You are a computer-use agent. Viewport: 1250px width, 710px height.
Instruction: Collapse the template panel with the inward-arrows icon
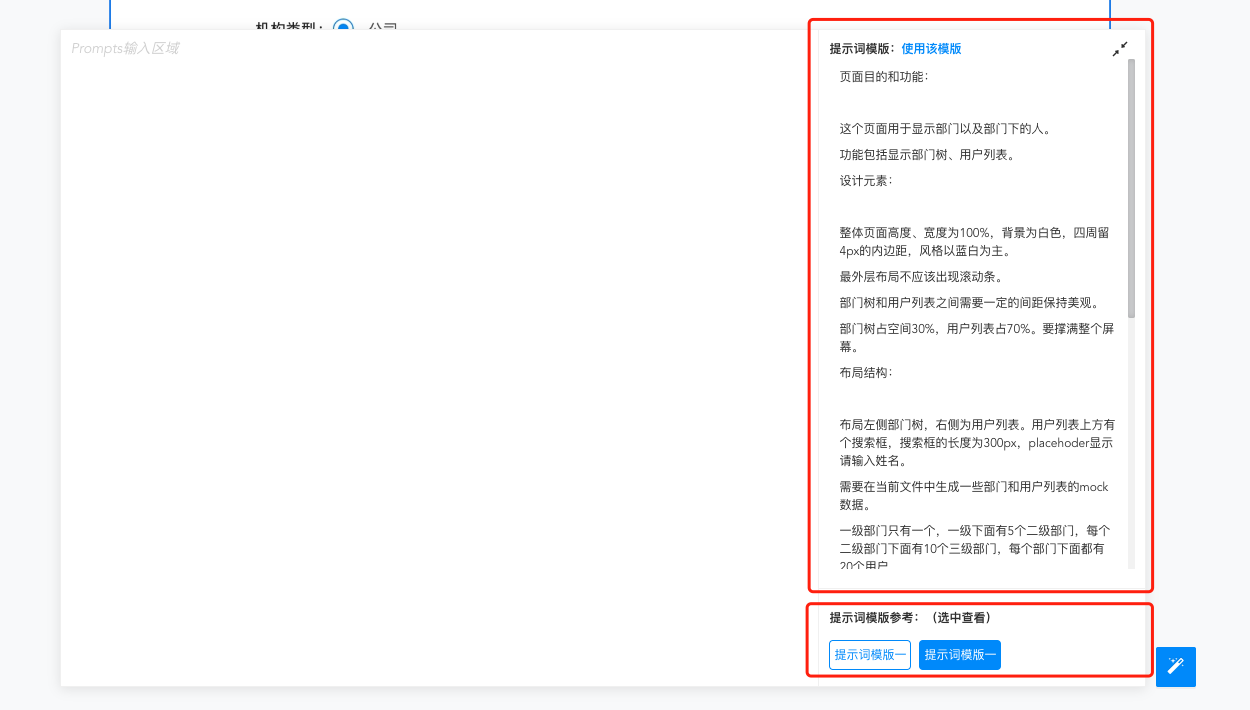pos(1120,48)
